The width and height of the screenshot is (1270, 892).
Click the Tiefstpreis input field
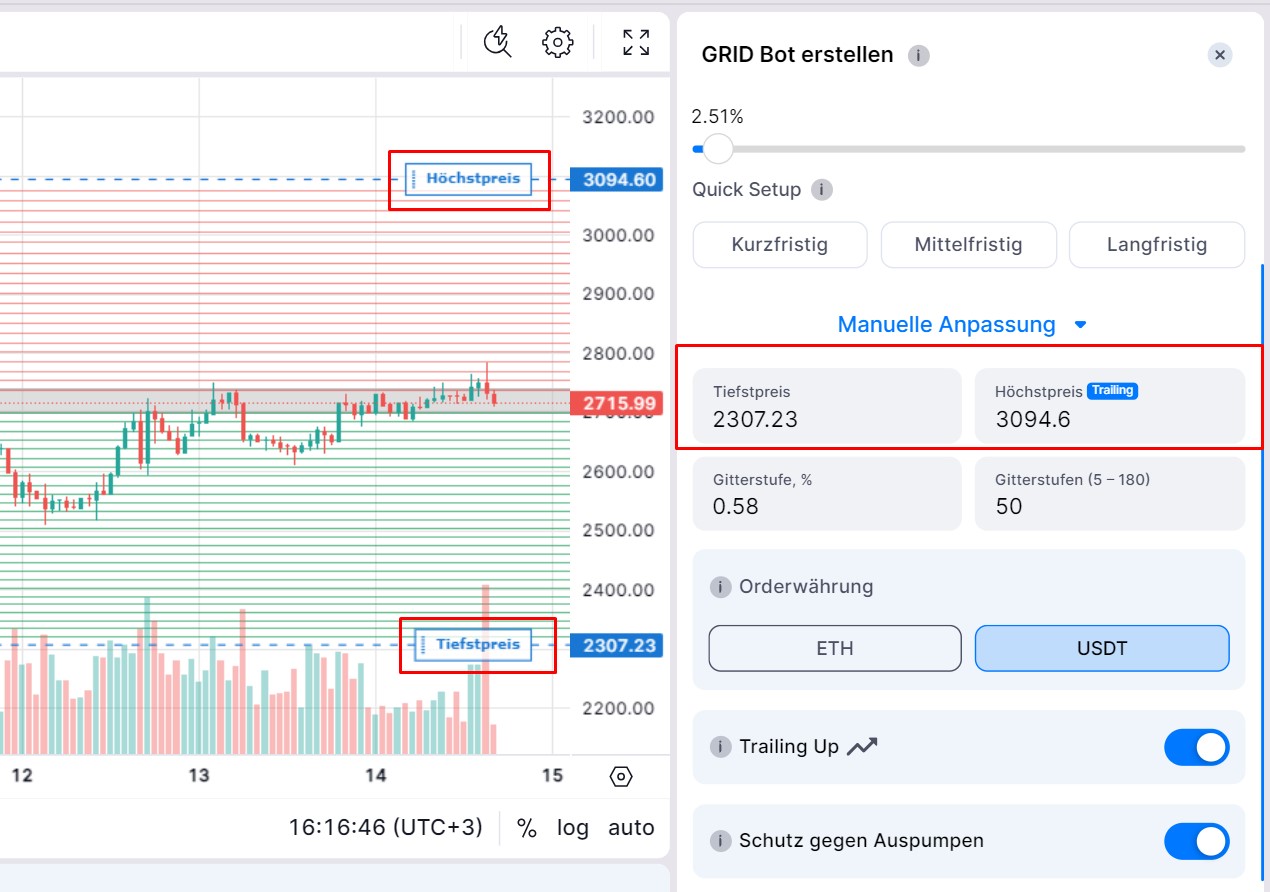coord(827,407)
